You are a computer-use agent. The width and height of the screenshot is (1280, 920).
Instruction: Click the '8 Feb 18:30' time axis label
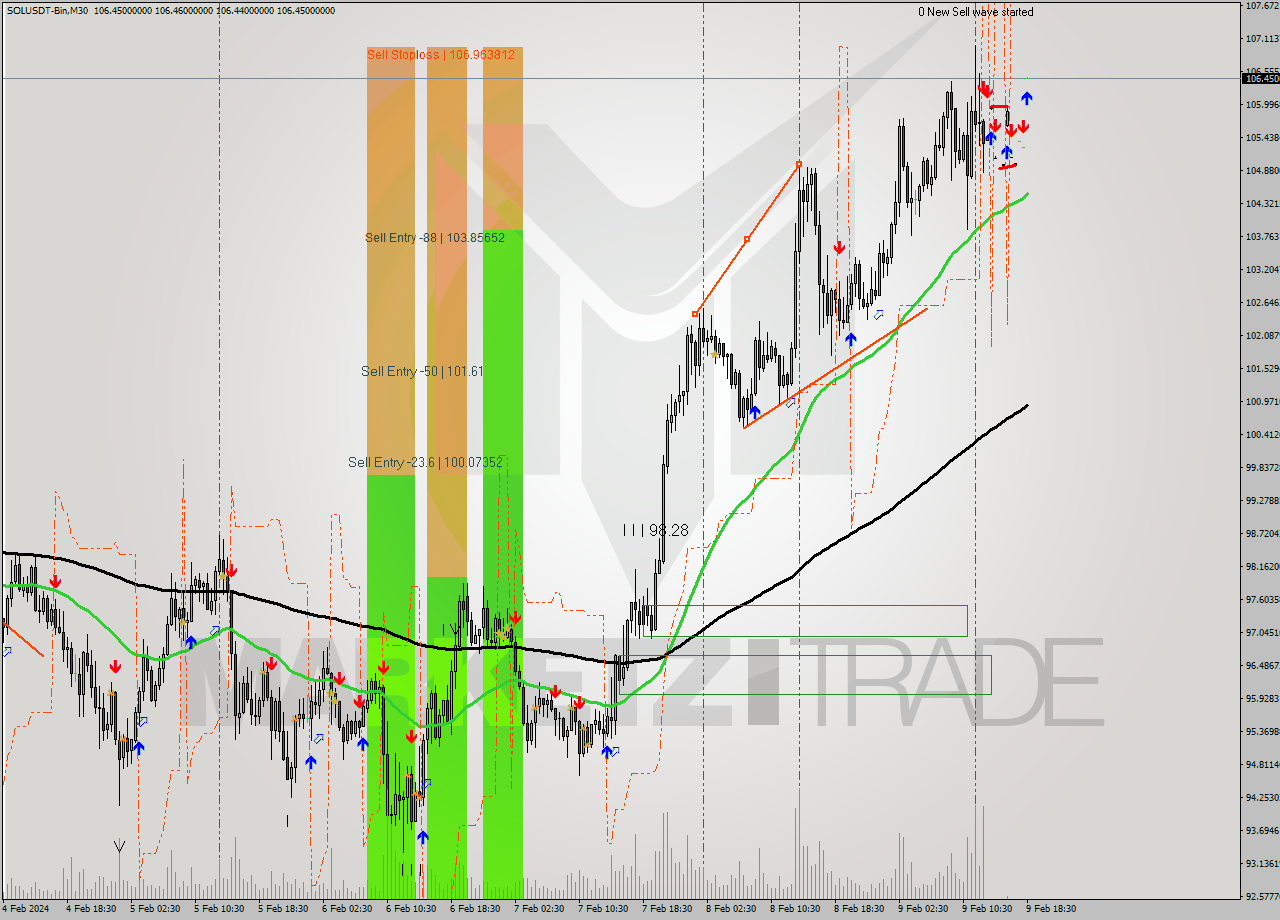pyautogui.click(x=859, y=909)
